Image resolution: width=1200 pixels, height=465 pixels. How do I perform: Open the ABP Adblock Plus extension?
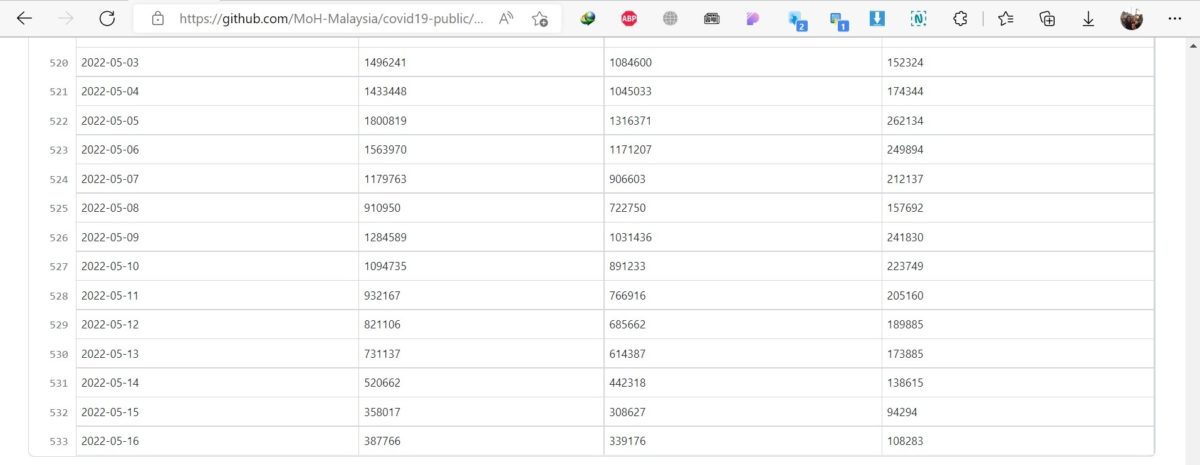click(629, 18)
